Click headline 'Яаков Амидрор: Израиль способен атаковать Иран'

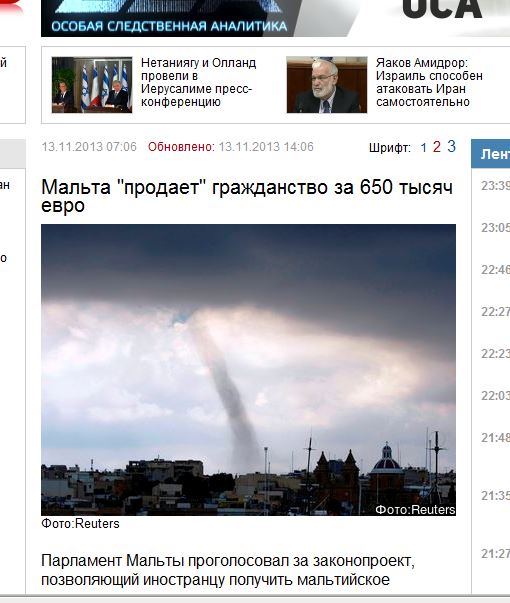(x=429, y=82)
